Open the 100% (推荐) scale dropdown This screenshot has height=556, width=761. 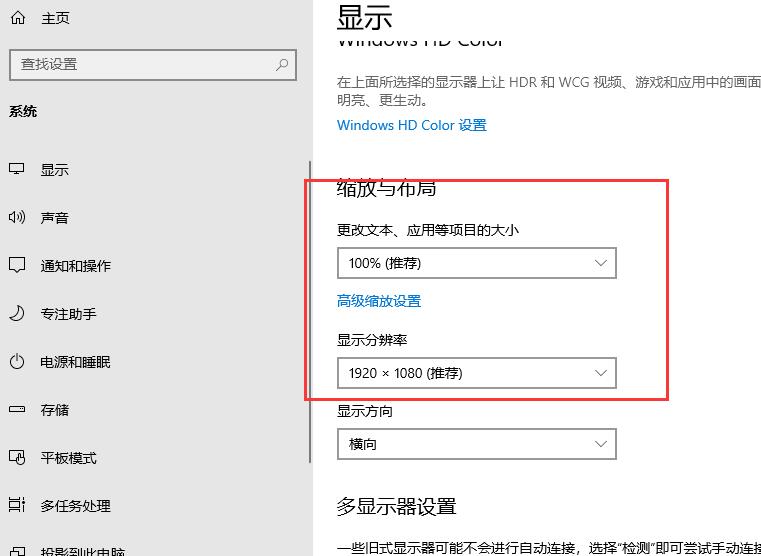[477, 263]
